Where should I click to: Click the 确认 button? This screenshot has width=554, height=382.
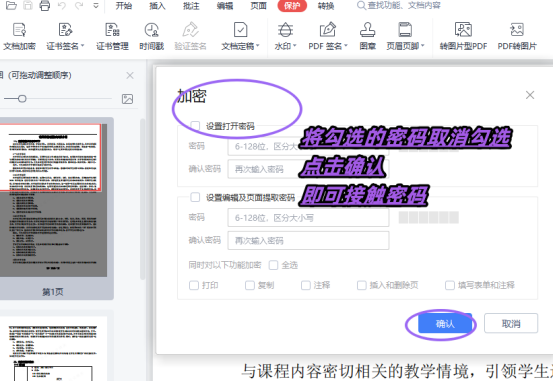click(x=445, y=323)
